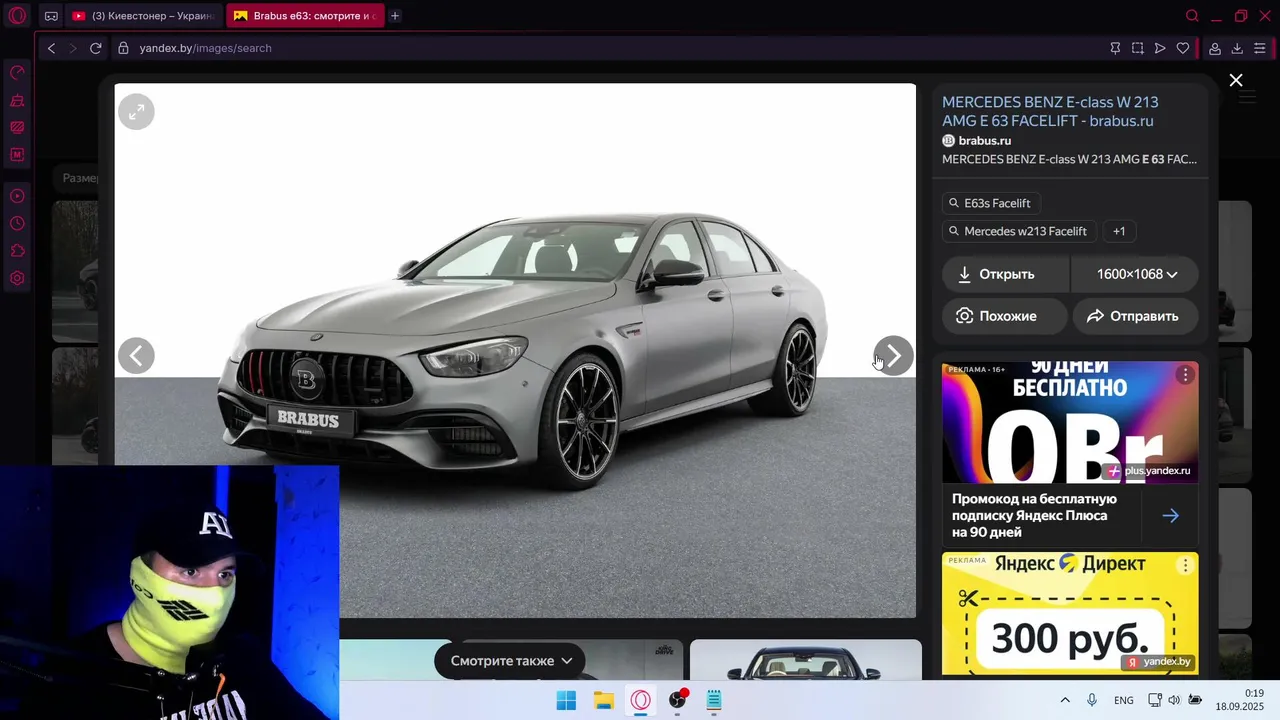The width and height of the screenshot is (1280, 720).
Task: Open File Explorer from taskbar
Action: tap(603, 700)
